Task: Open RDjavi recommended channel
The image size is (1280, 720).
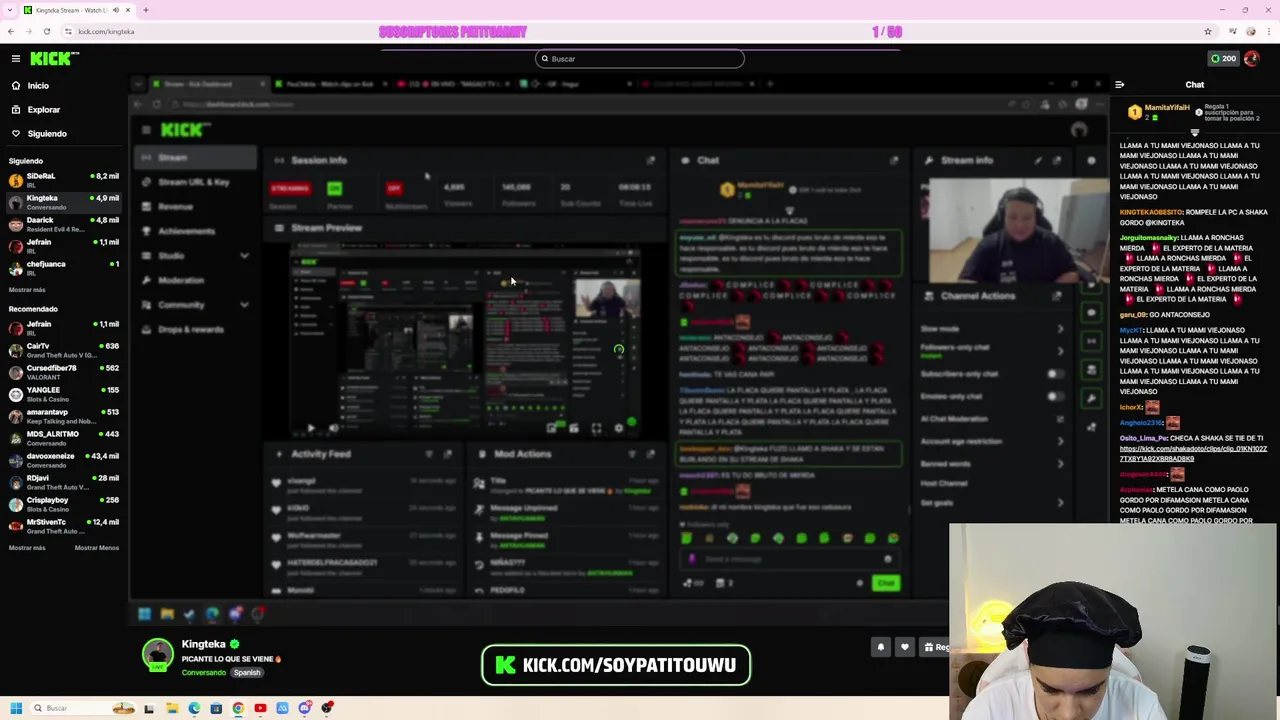Action: (x=64, y=482)
